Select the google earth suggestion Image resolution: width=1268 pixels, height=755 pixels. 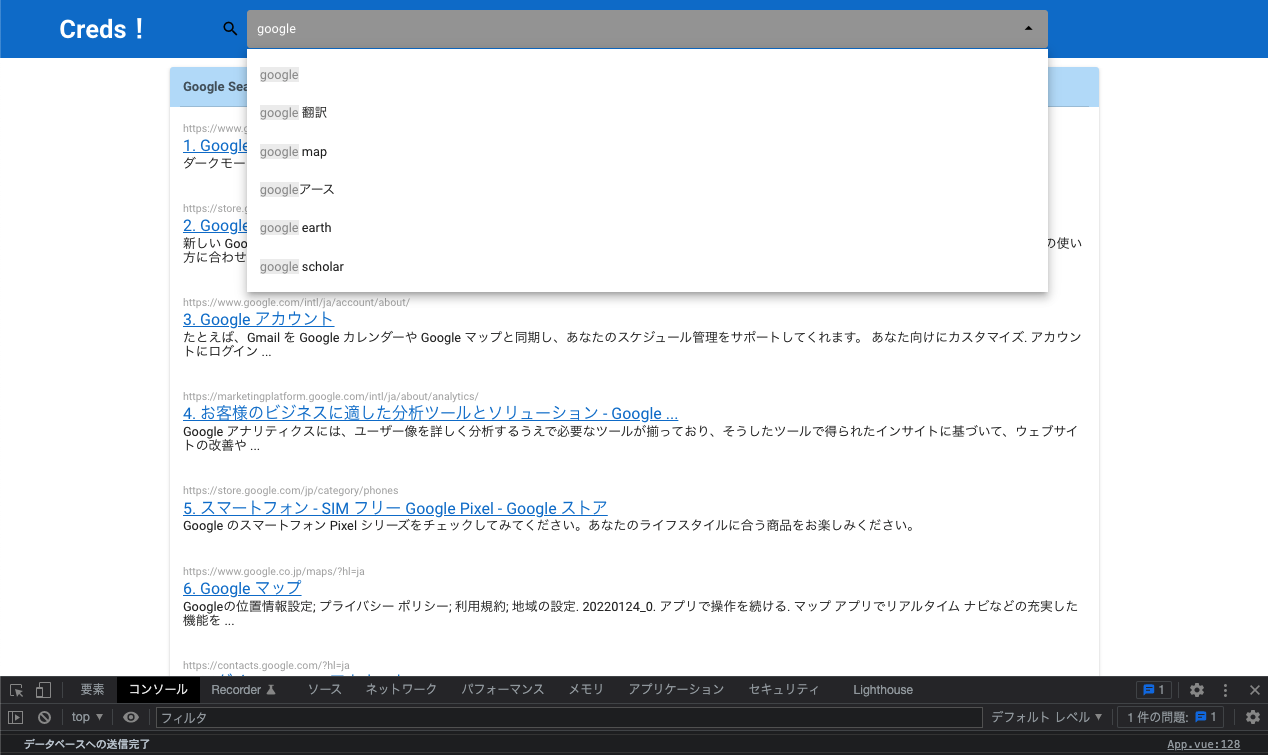(295, 227)
